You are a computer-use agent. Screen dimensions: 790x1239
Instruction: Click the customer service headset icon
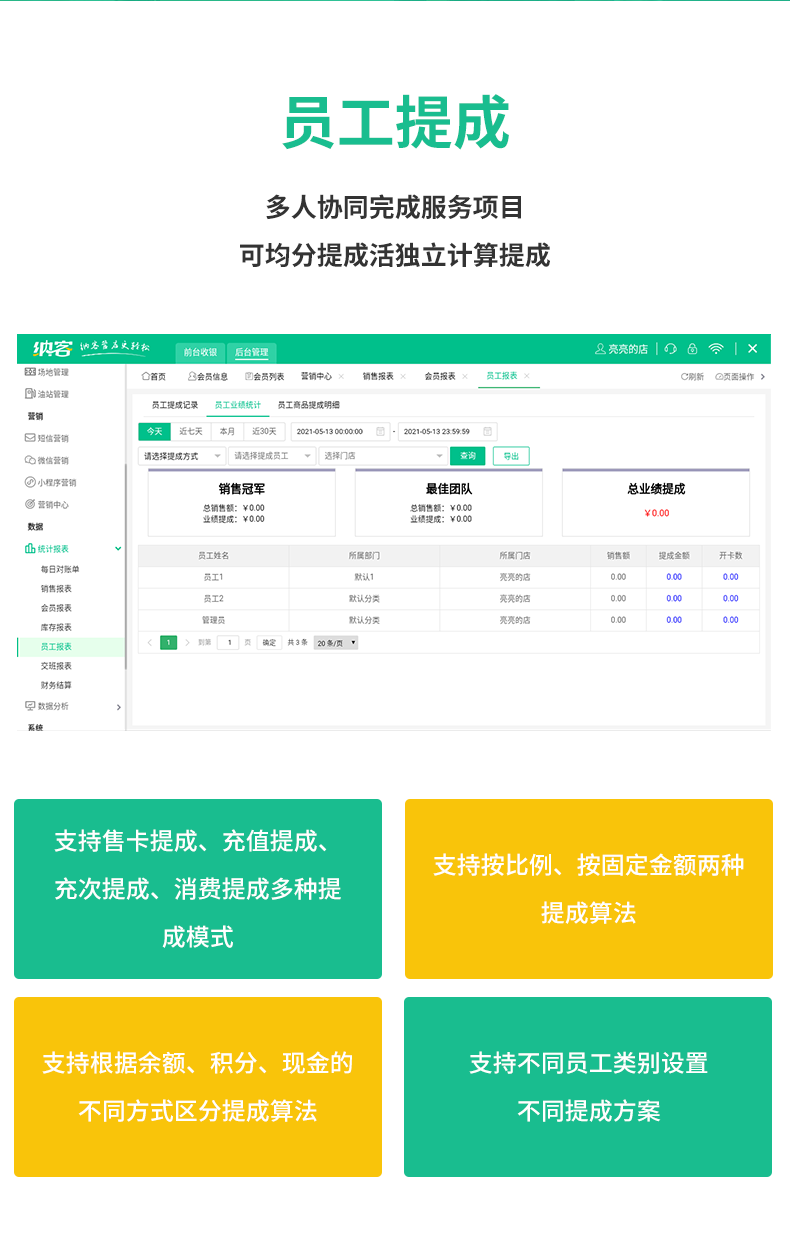tap(670, 349)
